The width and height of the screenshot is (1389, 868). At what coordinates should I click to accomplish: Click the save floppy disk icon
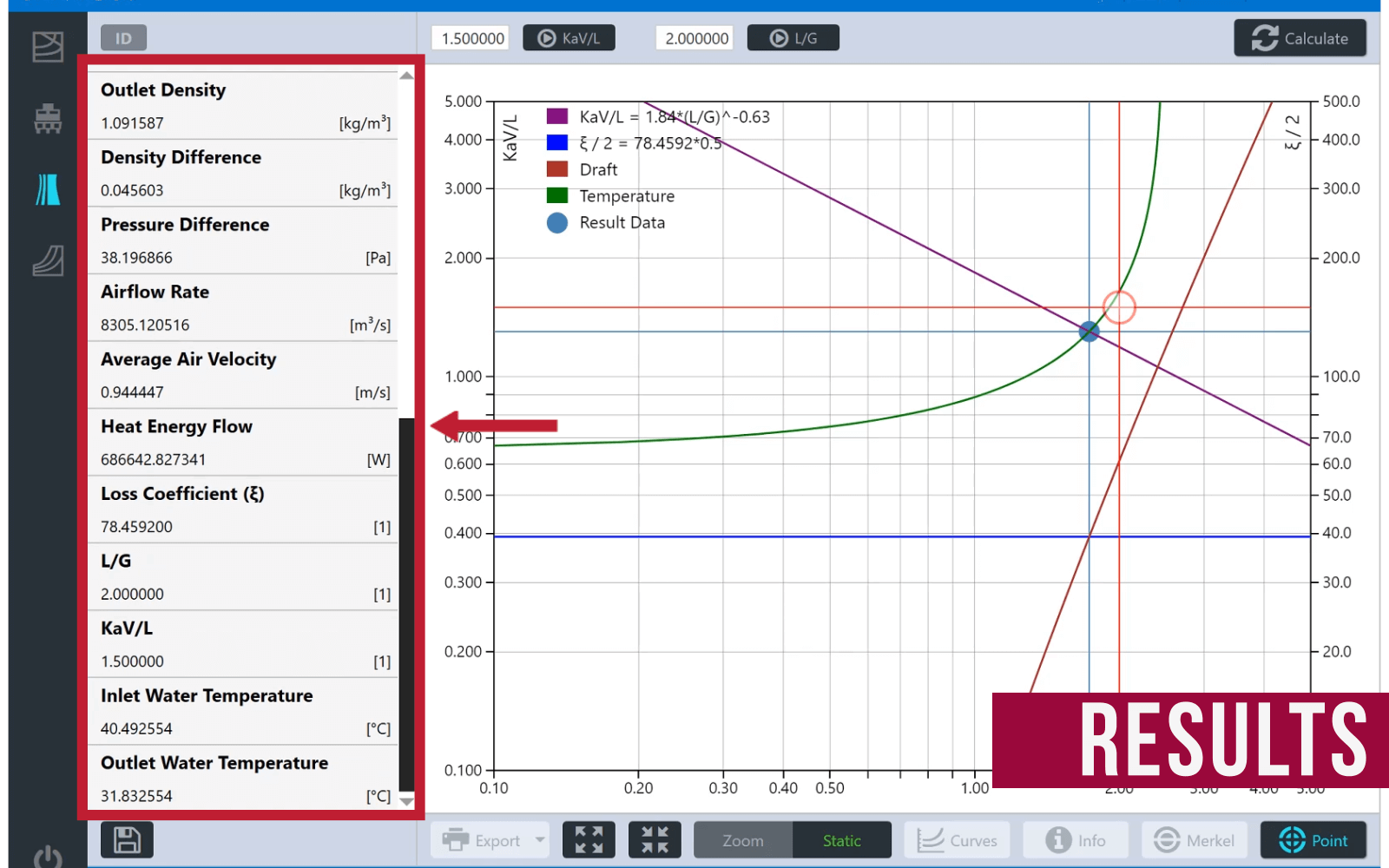coord(127,840)
